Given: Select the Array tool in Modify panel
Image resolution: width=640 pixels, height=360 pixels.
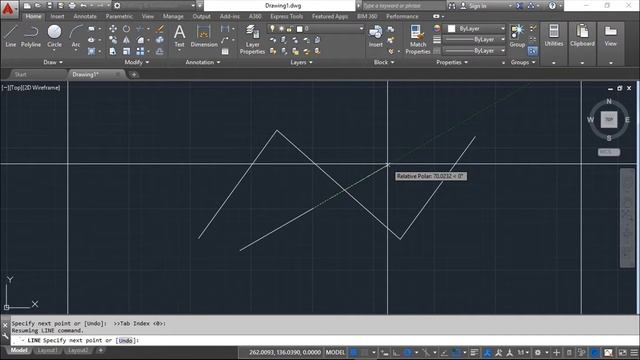Looking at the screenshot, I should tap(140, 51).
